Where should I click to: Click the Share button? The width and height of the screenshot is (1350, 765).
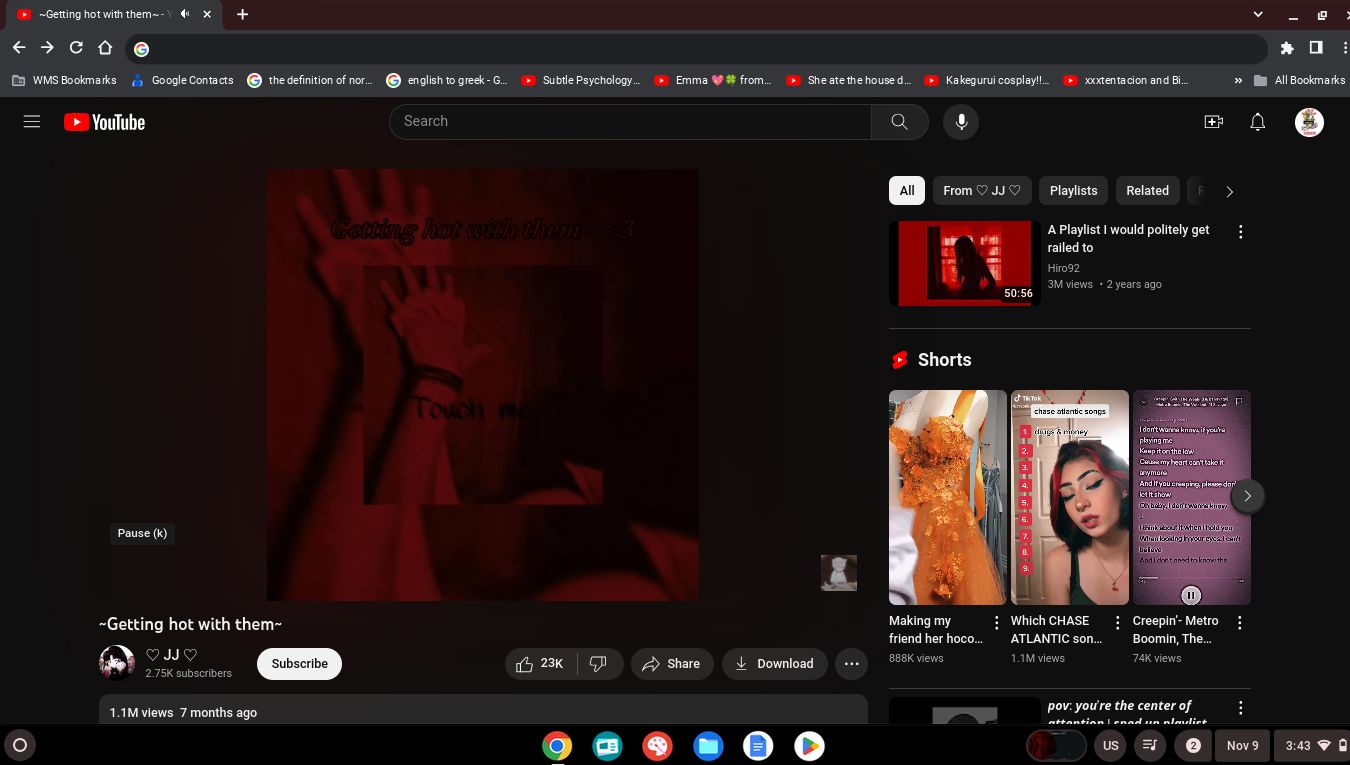coord(671,664)
